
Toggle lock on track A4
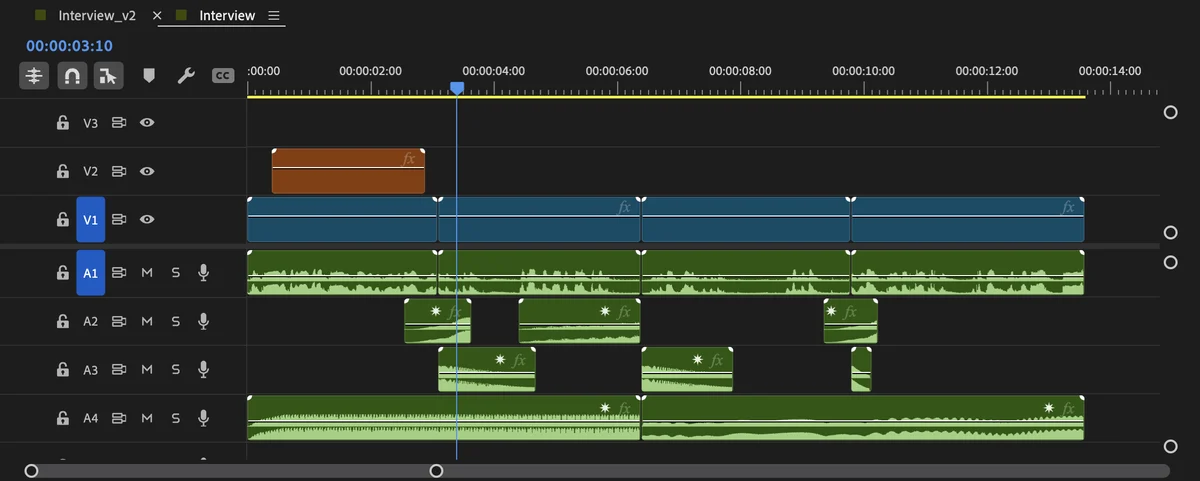(x=62, y=418)
